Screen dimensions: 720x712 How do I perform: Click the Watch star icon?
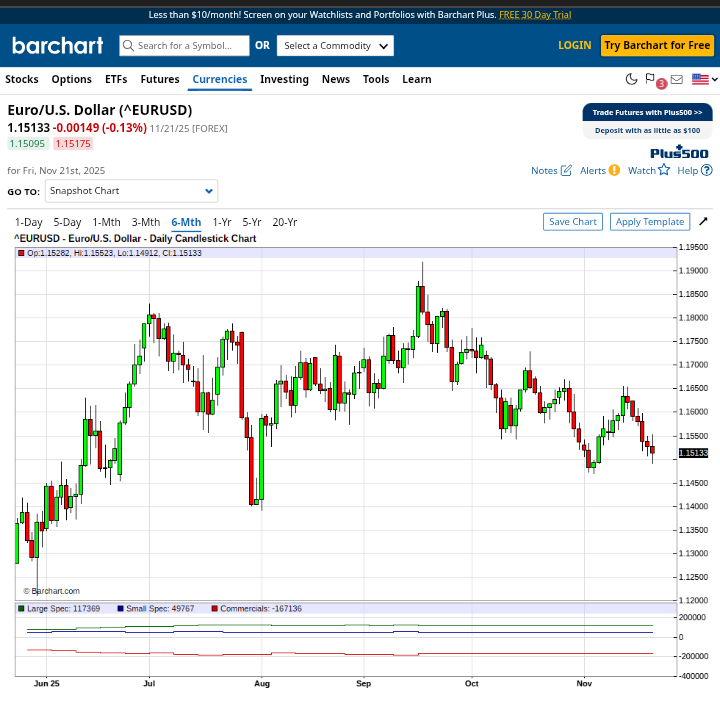click(664, 170)
